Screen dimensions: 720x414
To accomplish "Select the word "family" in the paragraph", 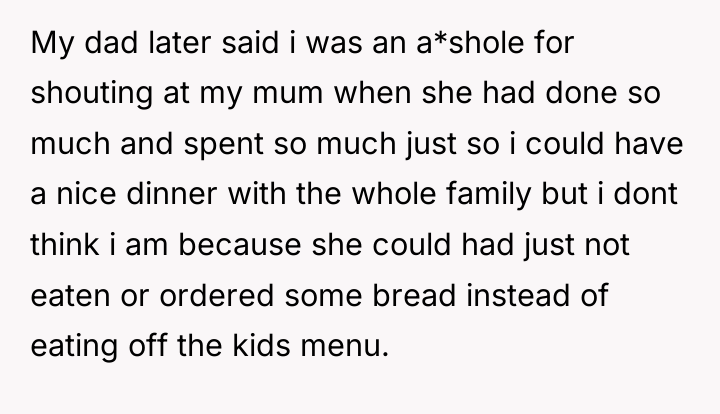I will coord(489,194).
